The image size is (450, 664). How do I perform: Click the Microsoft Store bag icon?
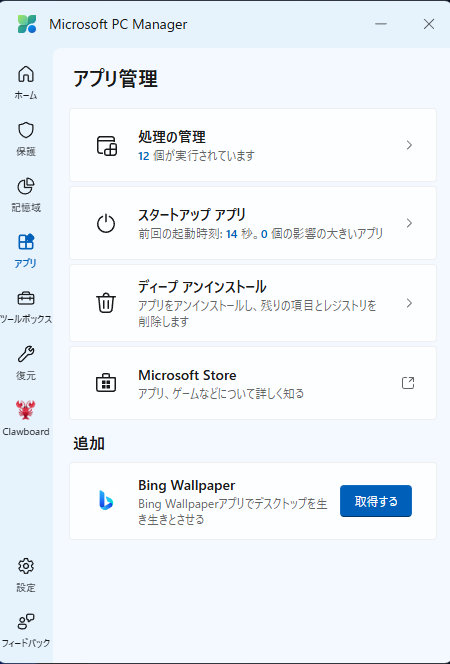coord(106,383)
